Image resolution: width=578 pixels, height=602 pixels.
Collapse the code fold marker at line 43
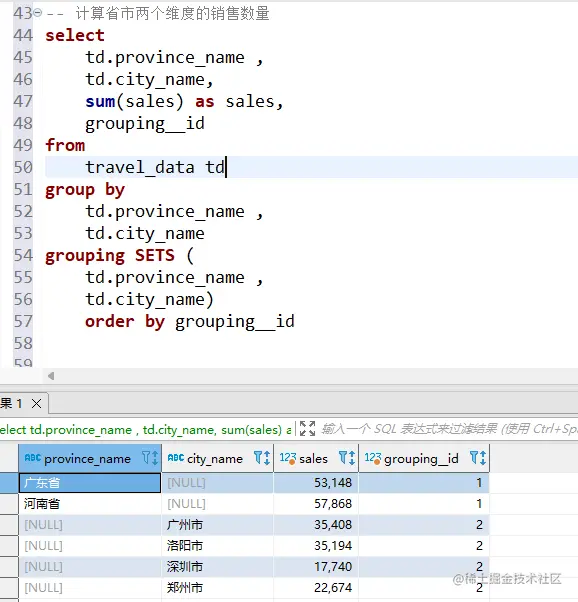click(37, 13)
